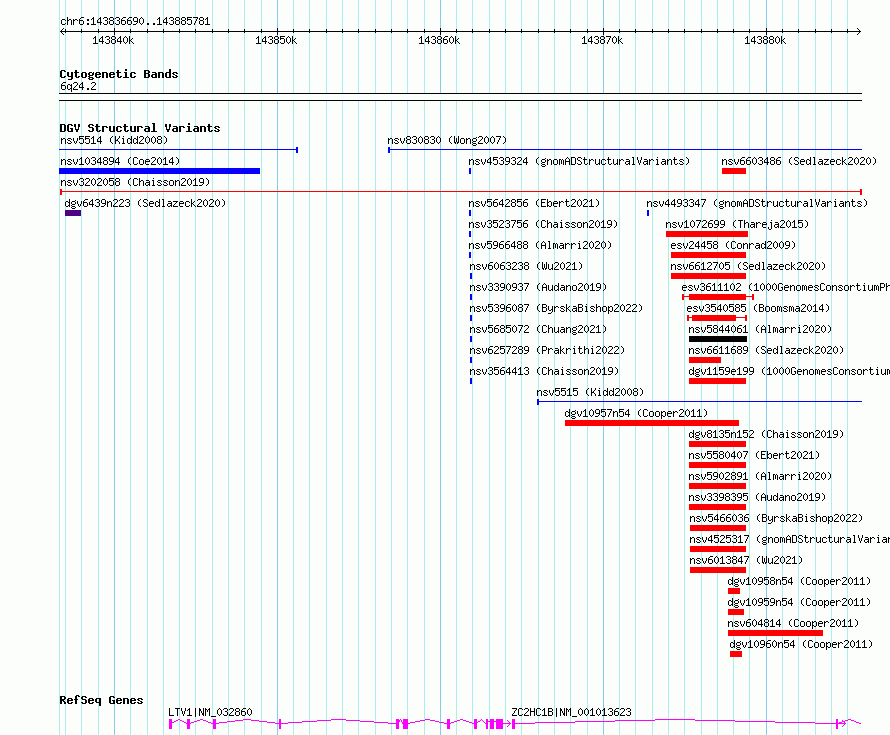Select the RefSeq Genes track title

pos(101,700)
